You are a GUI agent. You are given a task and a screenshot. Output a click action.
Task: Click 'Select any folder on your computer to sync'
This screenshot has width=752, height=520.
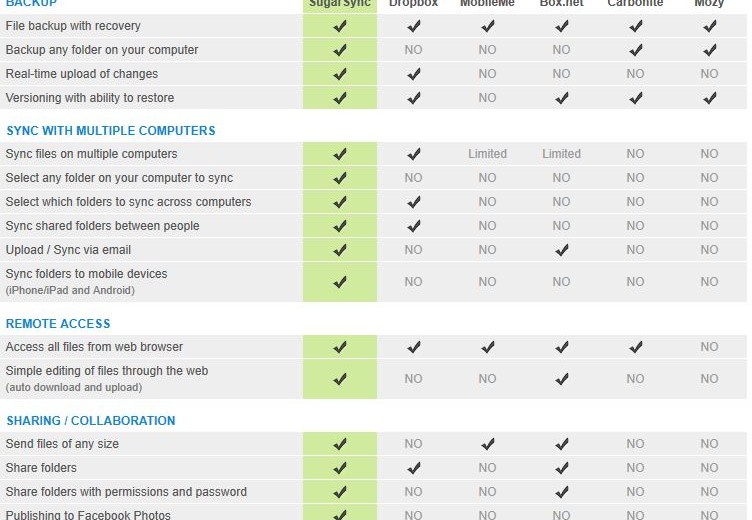point(119,178)
